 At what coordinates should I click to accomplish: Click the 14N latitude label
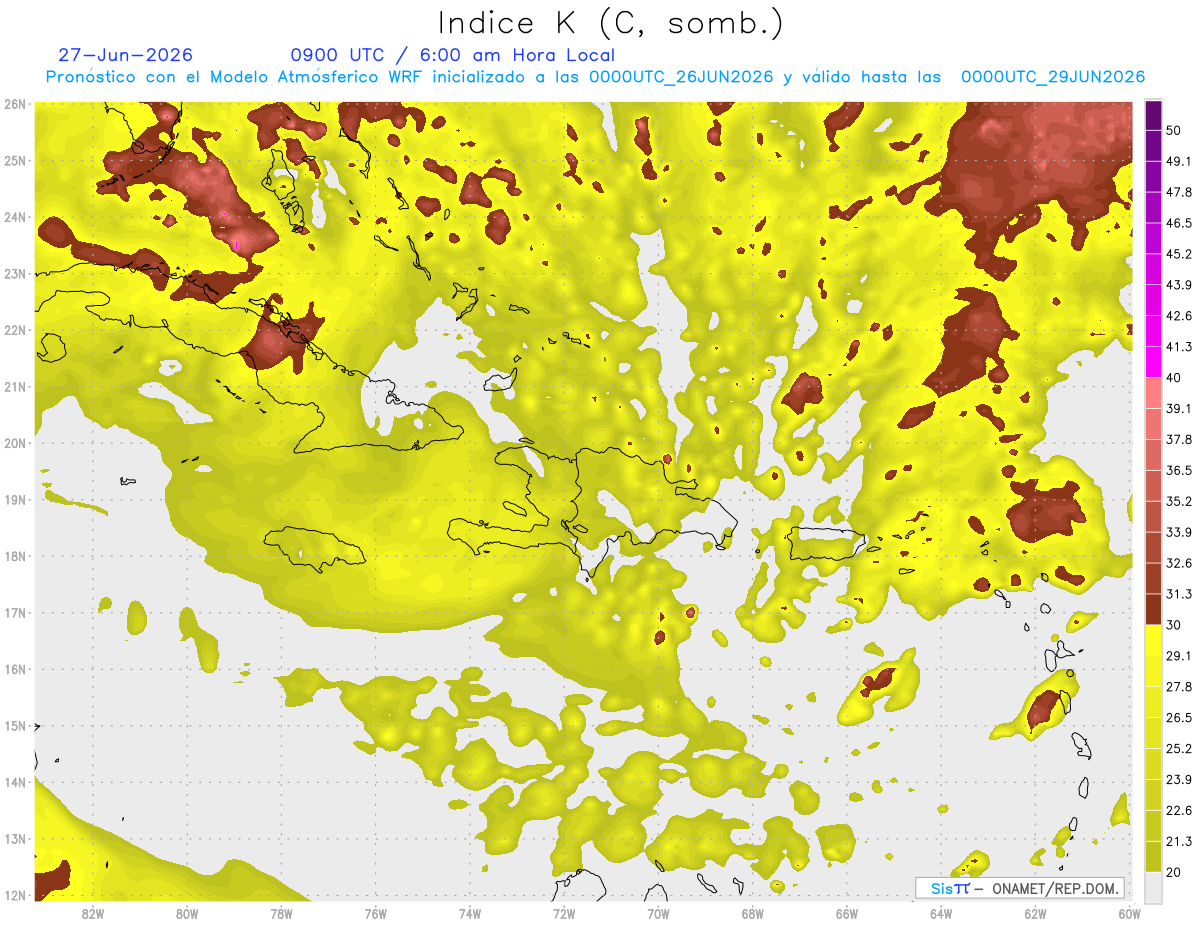coord(15,782)
